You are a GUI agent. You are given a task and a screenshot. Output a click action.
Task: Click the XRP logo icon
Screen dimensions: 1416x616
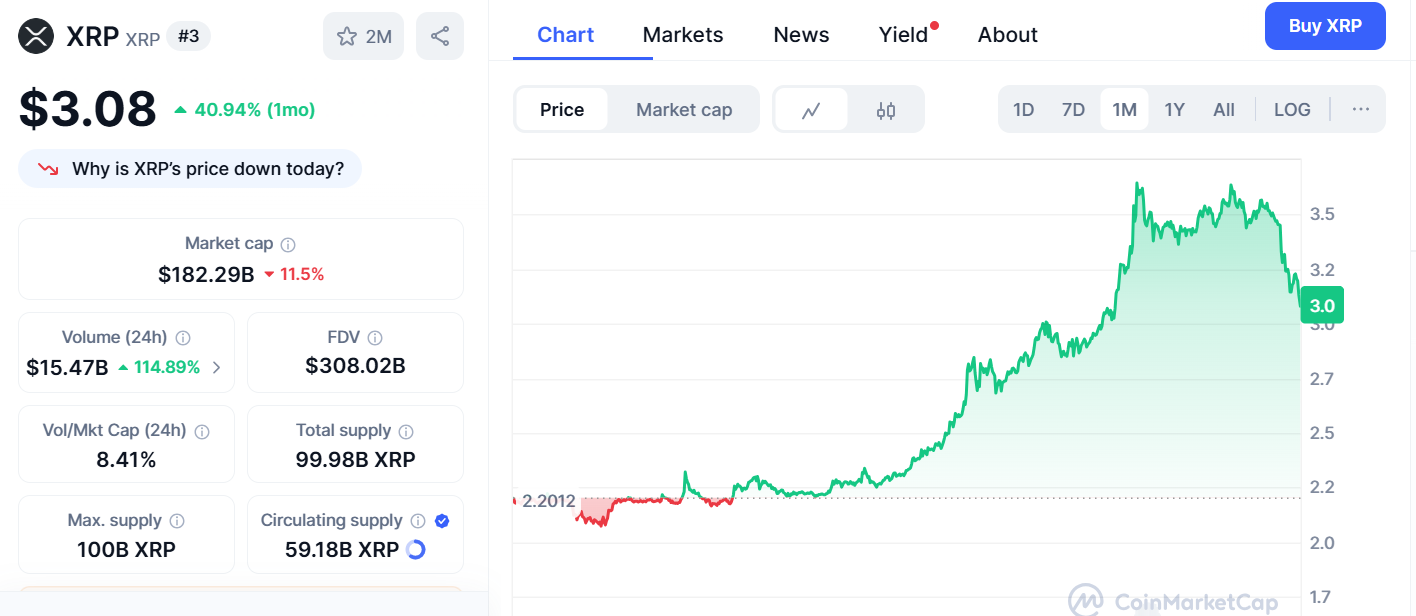(36, 37)
